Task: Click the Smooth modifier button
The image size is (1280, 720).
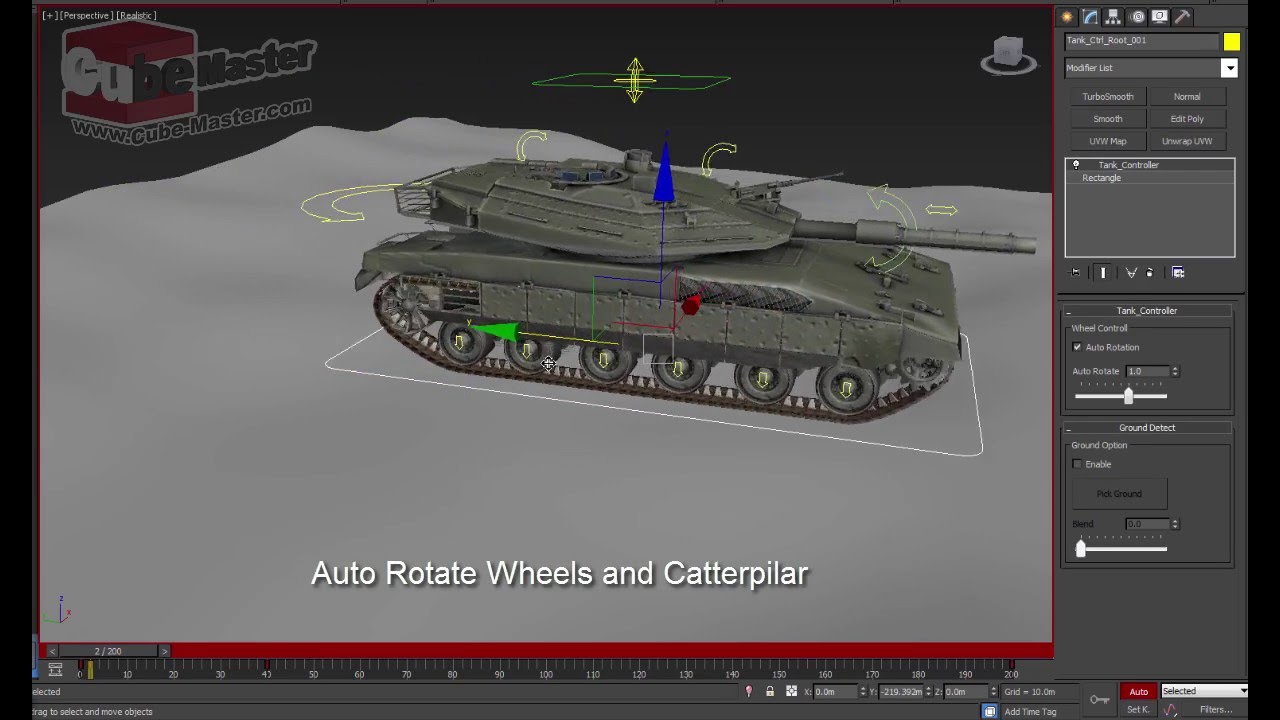Action: click(x=1108, y=119)
